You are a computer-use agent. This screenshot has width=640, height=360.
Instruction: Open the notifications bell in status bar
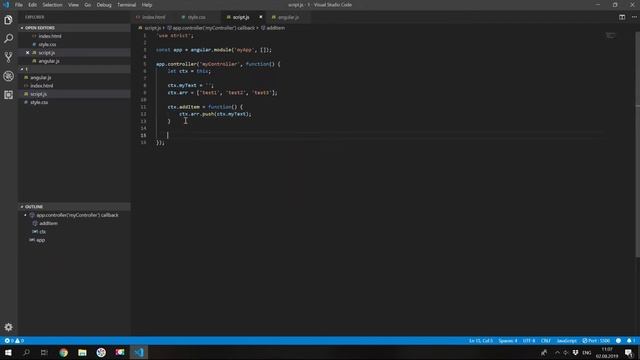tap(630, 340)
